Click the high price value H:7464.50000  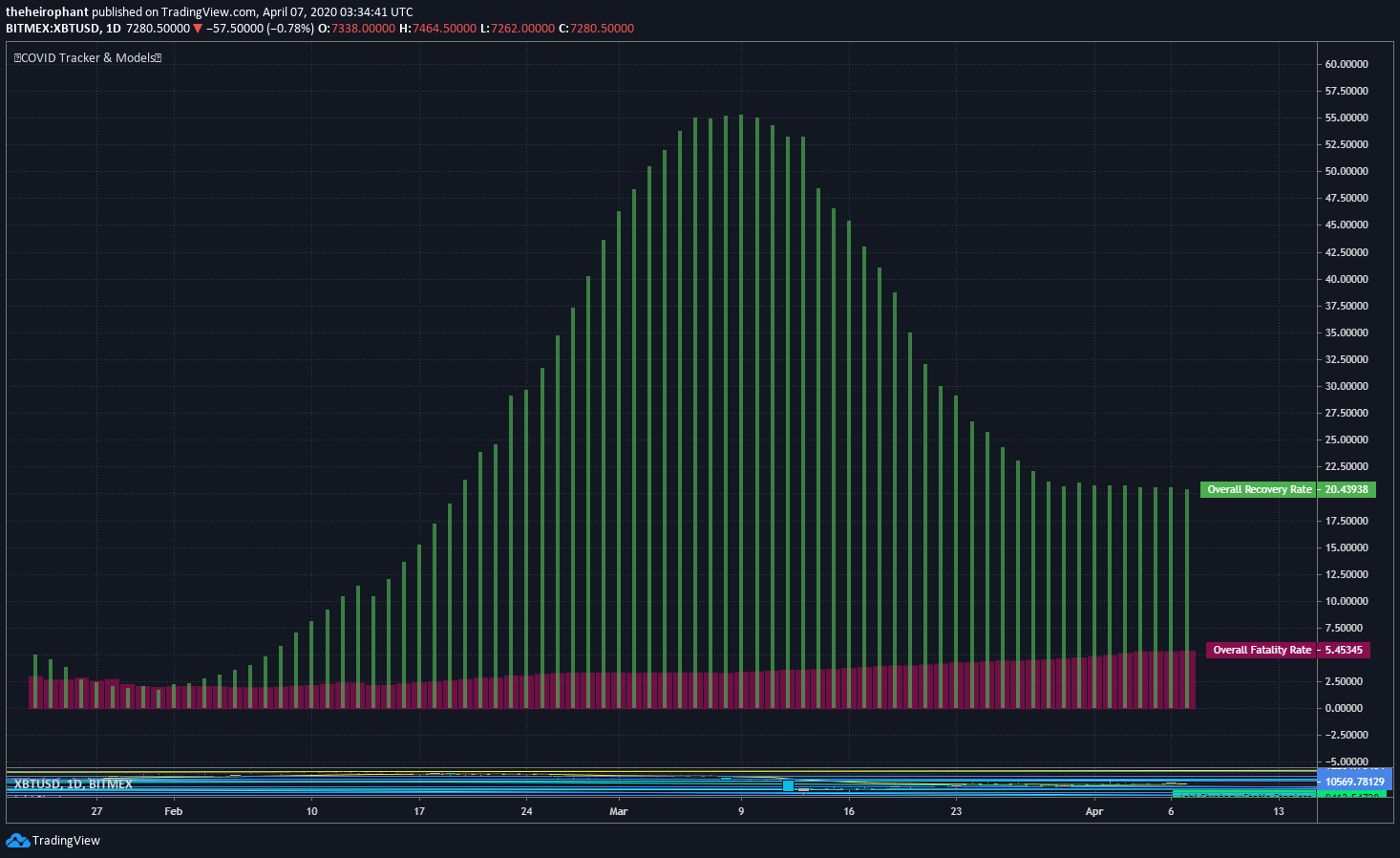point(437,29)
